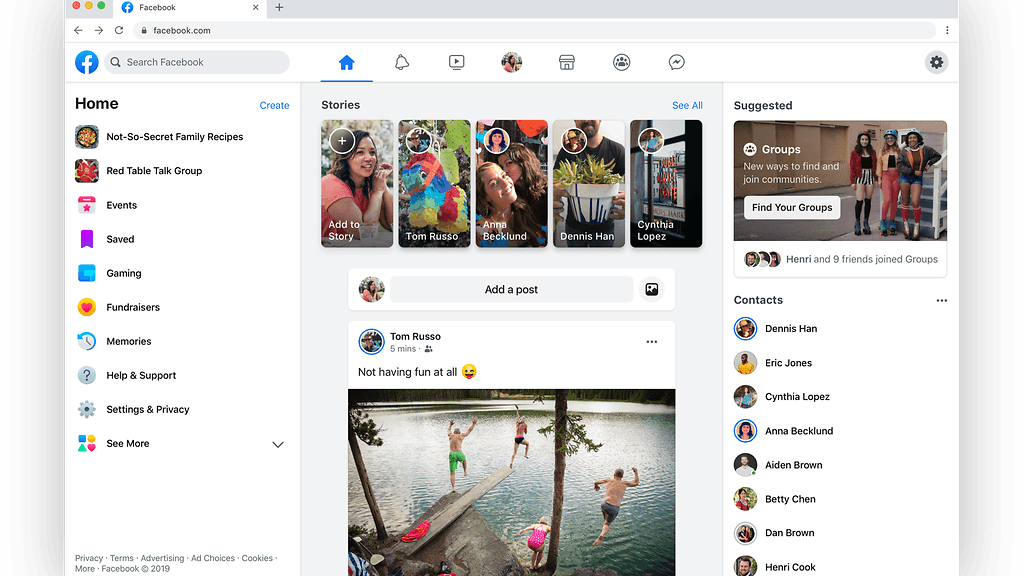Open Settings & Privacy in the sidebar

tap(147, 409)
